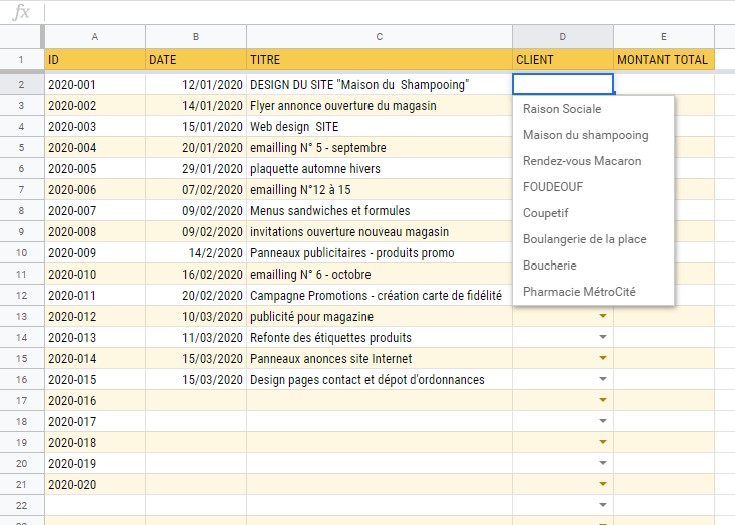Select column B header
This screenshot has width=735, height=525.
point(196,37)
